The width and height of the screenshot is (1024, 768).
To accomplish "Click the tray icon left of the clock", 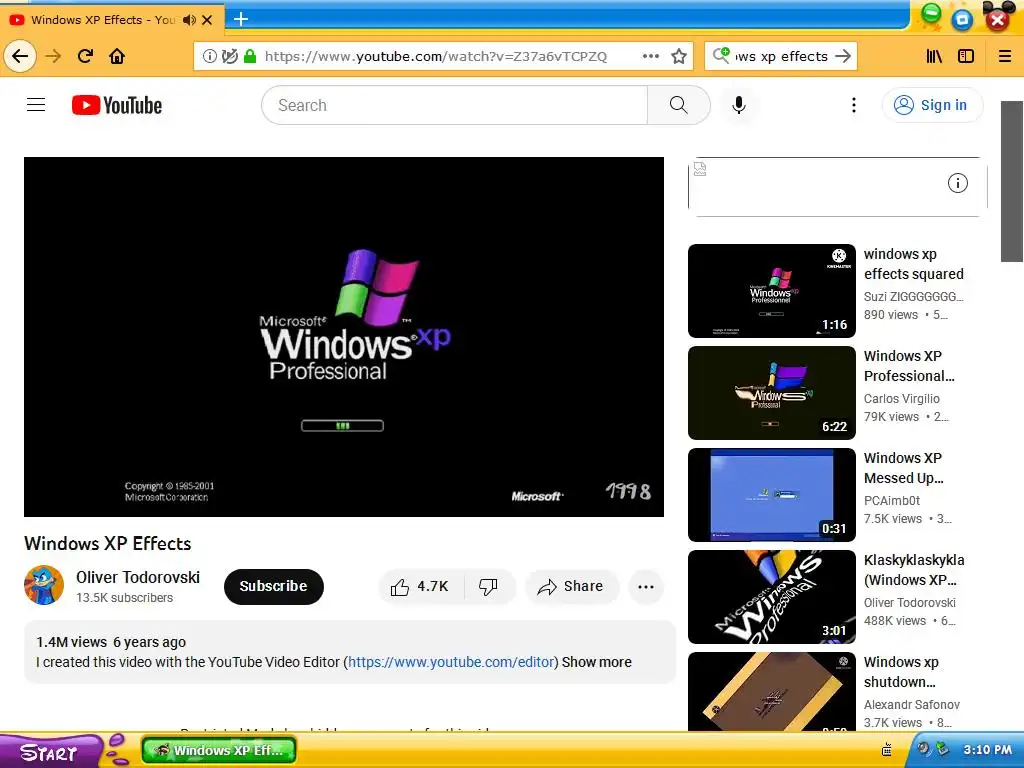I will 942,748.
